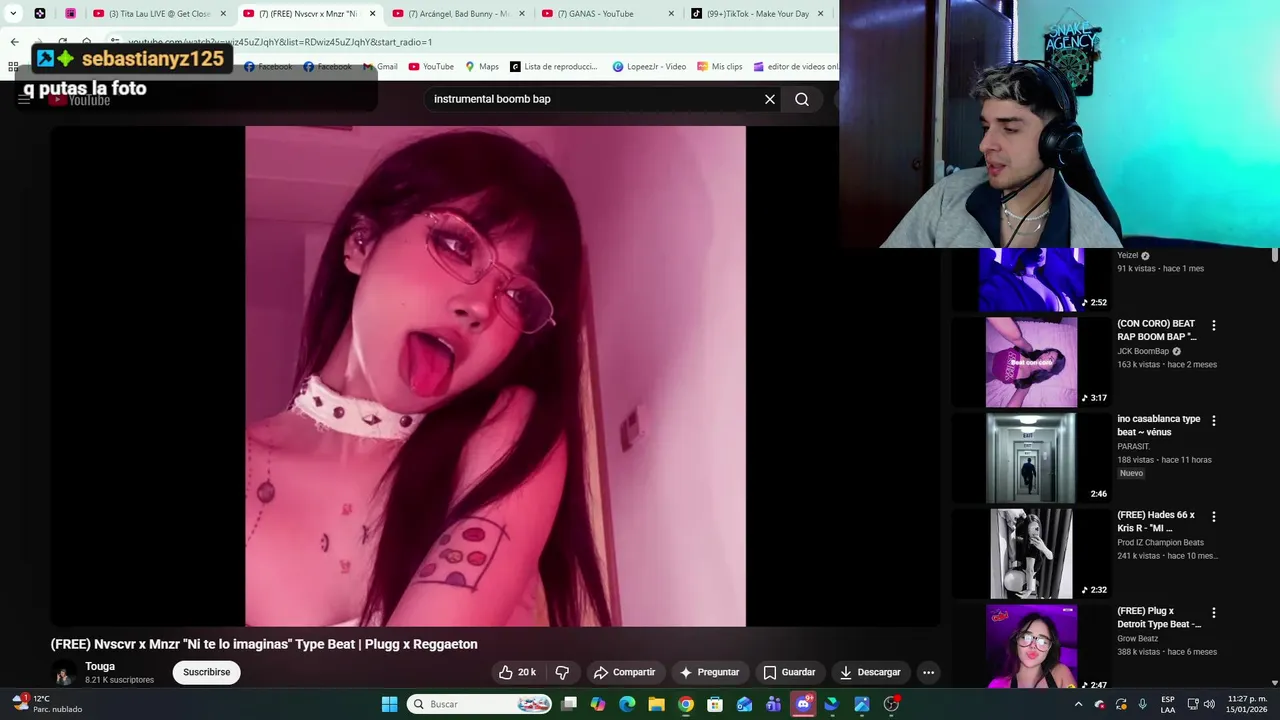
Task: Open Microsoft Edge from the taskbar
Action: tap(627, 704)
